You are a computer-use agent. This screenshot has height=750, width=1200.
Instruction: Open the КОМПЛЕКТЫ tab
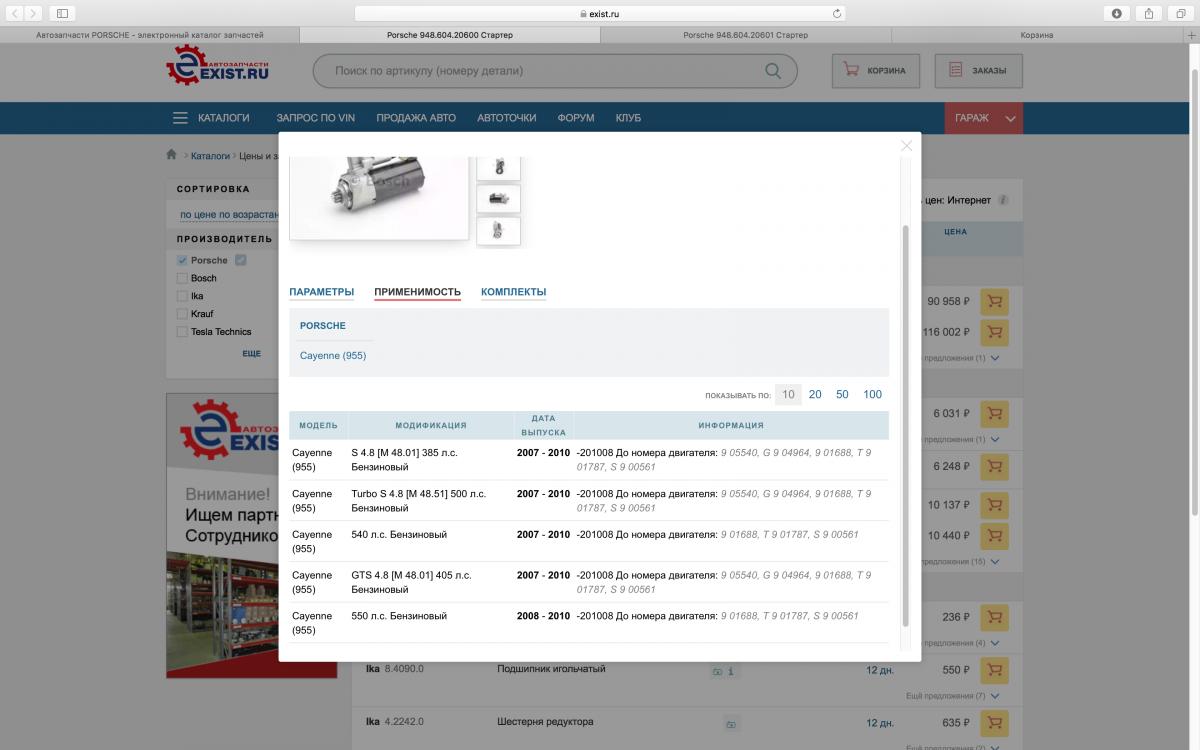(513, 292)
